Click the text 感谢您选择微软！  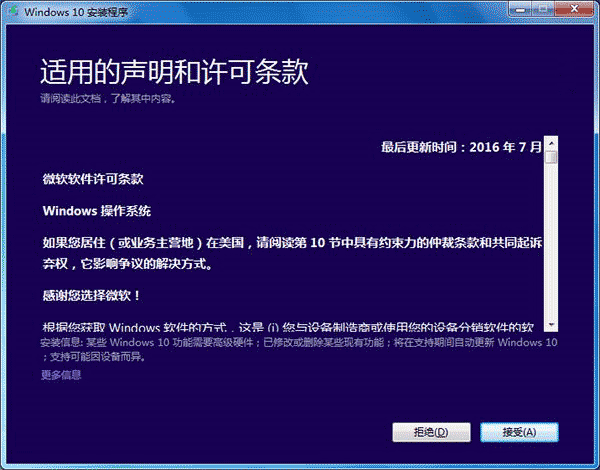pyautogui.click(x=91, y=295)
